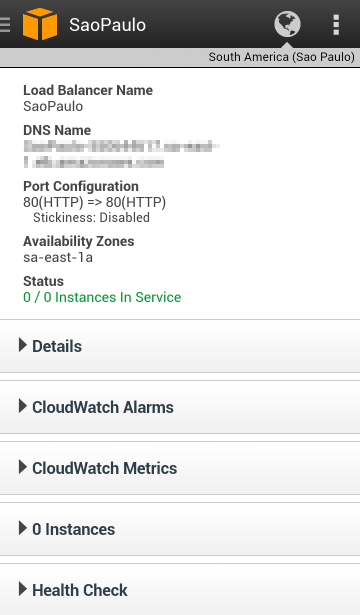Select the blurred DNS Name value
This screenshot has height=615, width=360.
click(x=121, y=154)
